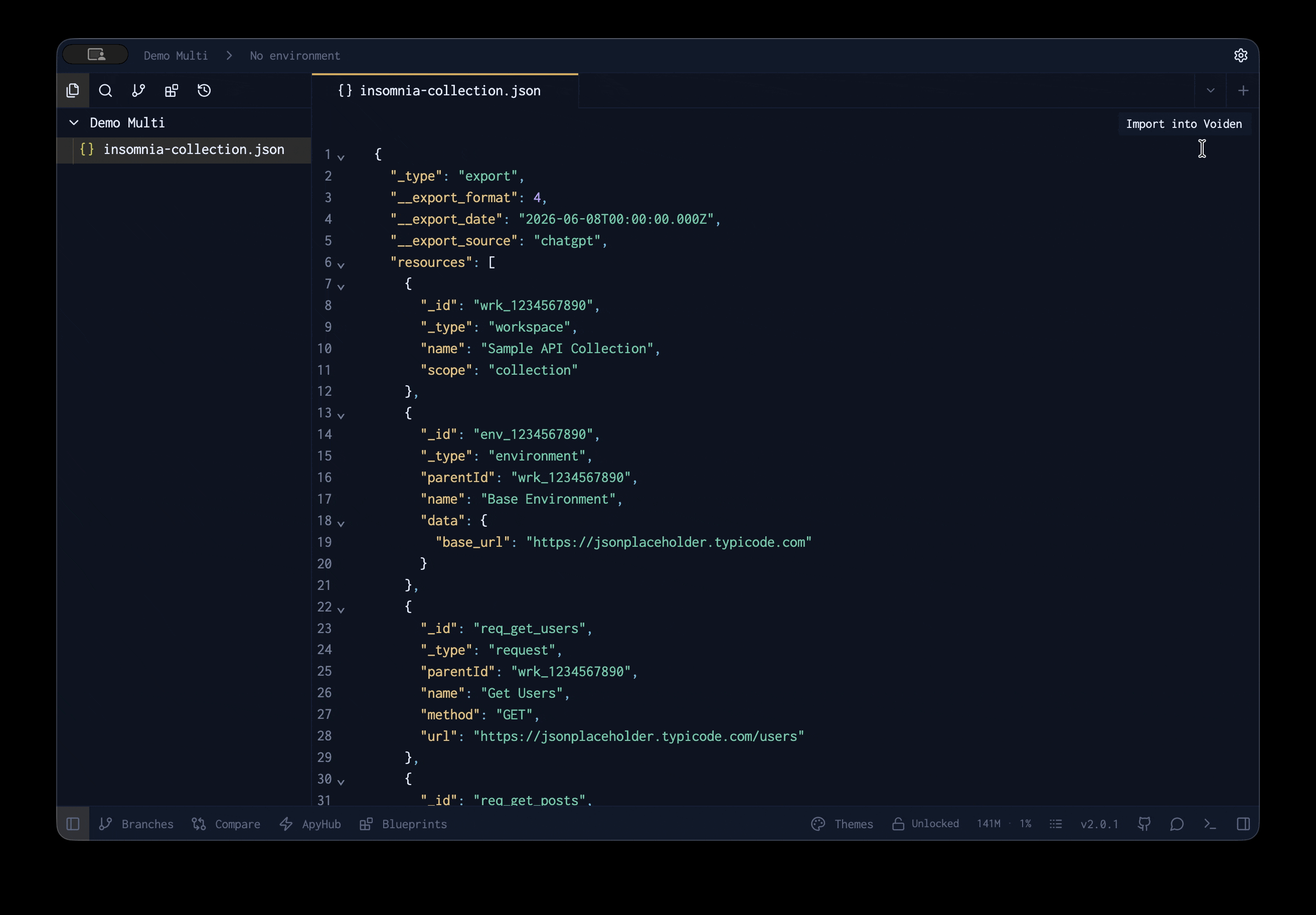This screenshot has height=915, width=1316.
Task: Toggle the right sidebar panel icon
Action: (x=1243, y=824)
